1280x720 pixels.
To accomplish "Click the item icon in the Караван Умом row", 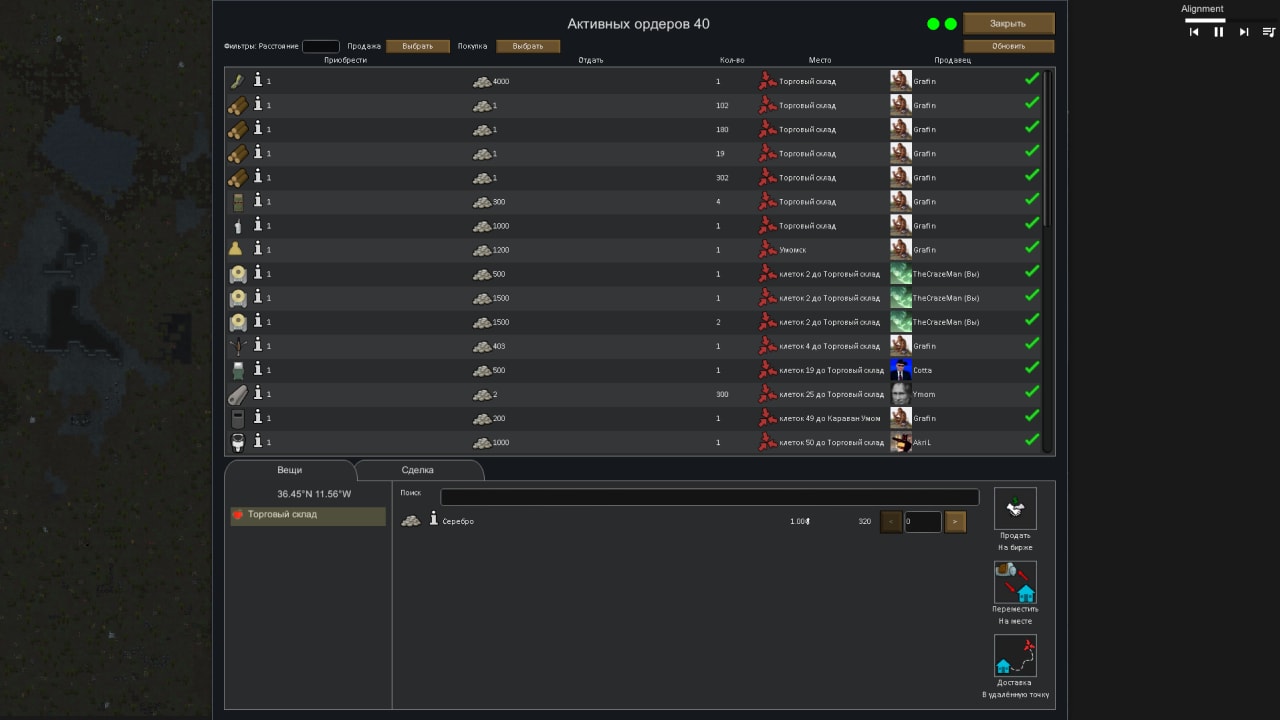I will (237, 418).
